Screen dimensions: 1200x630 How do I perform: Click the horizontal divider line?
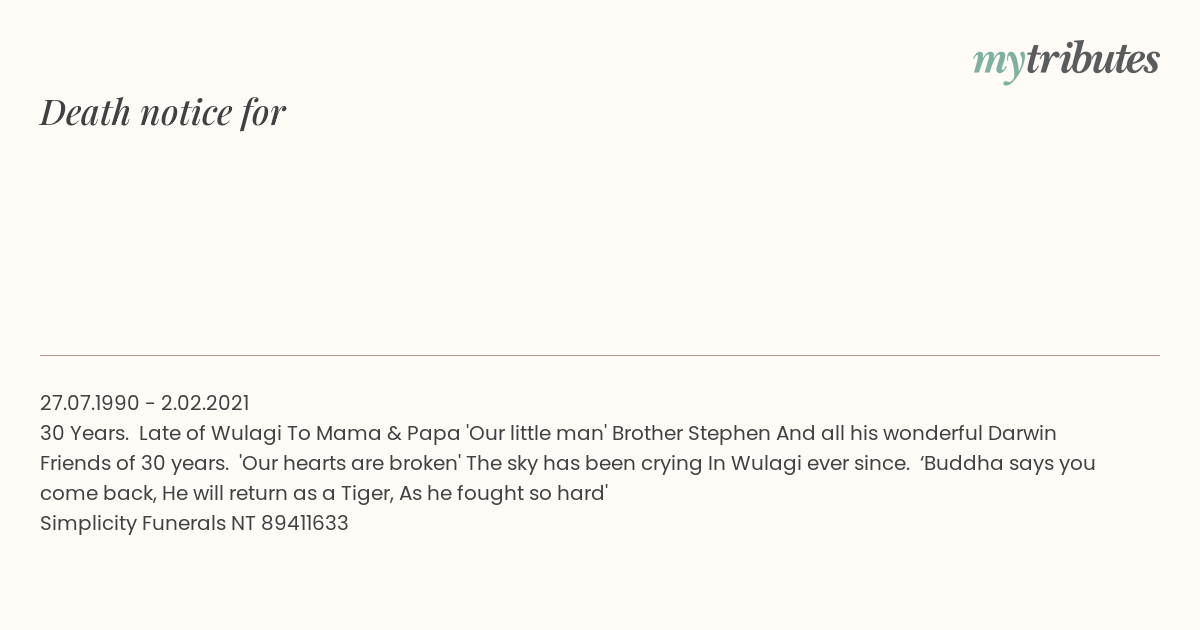click(x=600, y=355)
